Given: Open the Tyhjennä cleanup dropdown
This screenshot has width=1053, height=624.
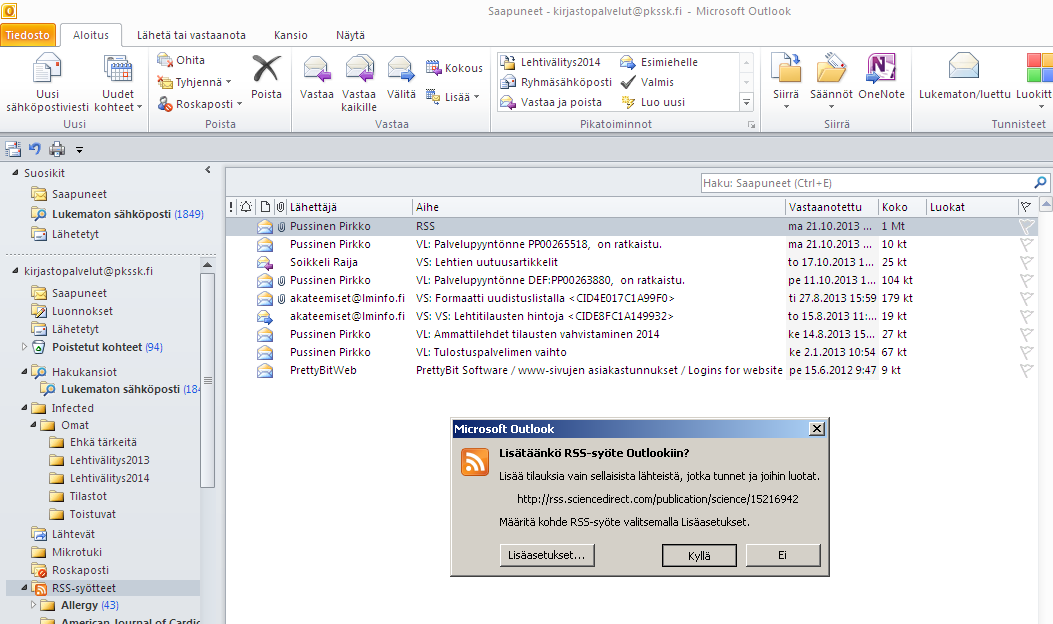Looking at the screenshot, I should (194, 82).
